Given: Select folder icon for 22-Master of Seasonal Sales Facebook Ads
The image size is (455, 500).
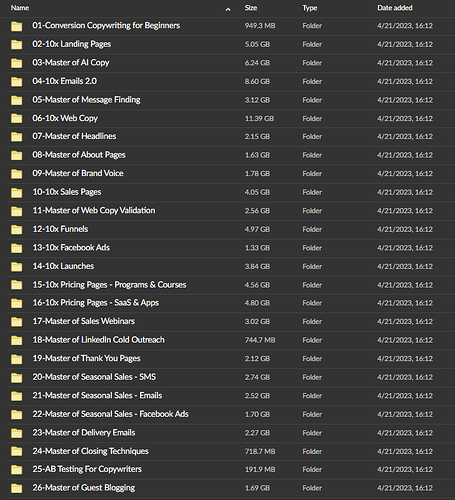Looking at the screenshot, I should point(17,415).
